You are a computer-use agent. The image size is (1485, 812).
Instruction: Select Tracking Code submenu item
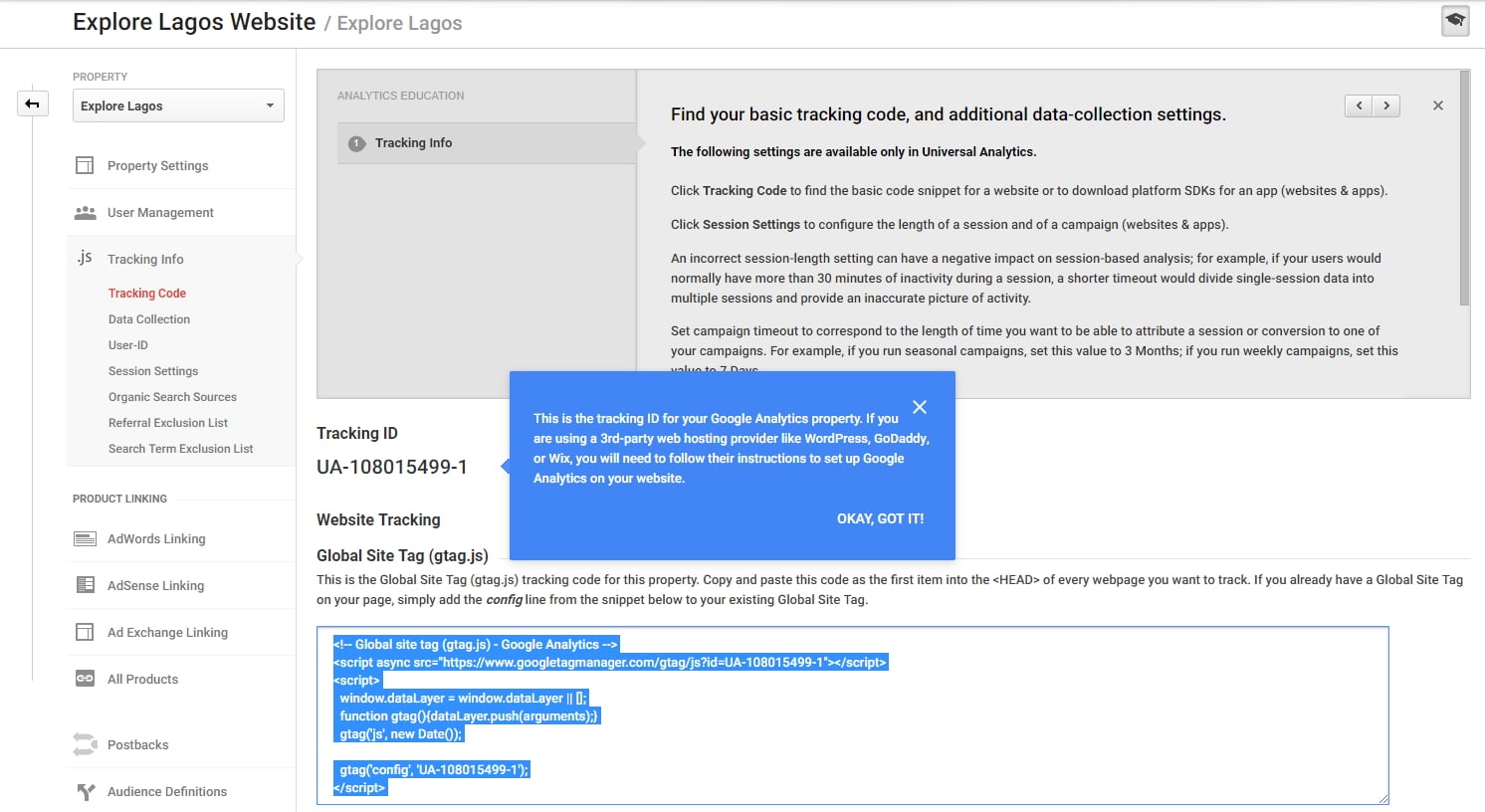tap(147, 293)
